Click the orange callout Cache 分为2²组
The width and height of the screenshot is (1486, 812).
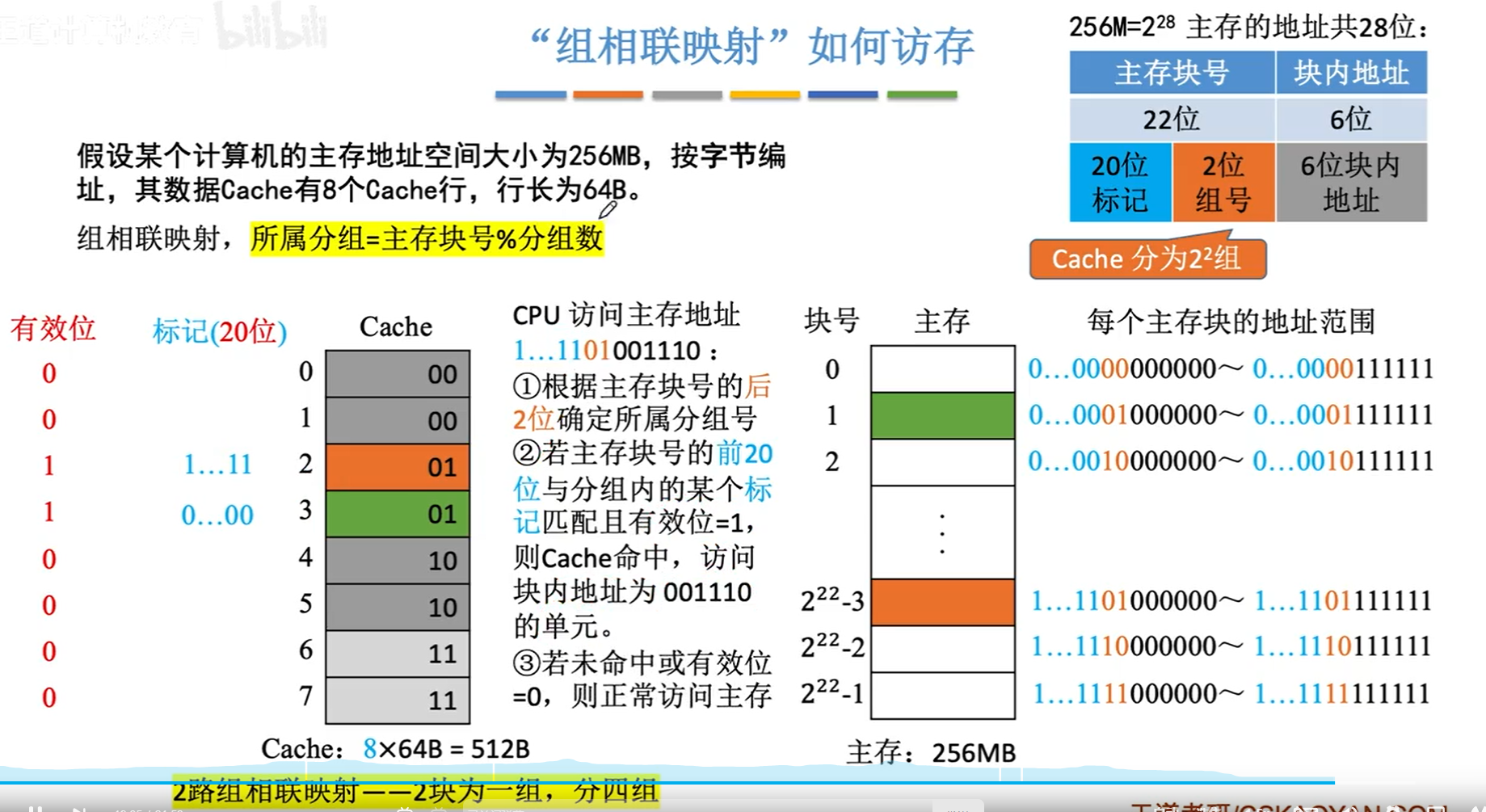tap(1147, 259)
